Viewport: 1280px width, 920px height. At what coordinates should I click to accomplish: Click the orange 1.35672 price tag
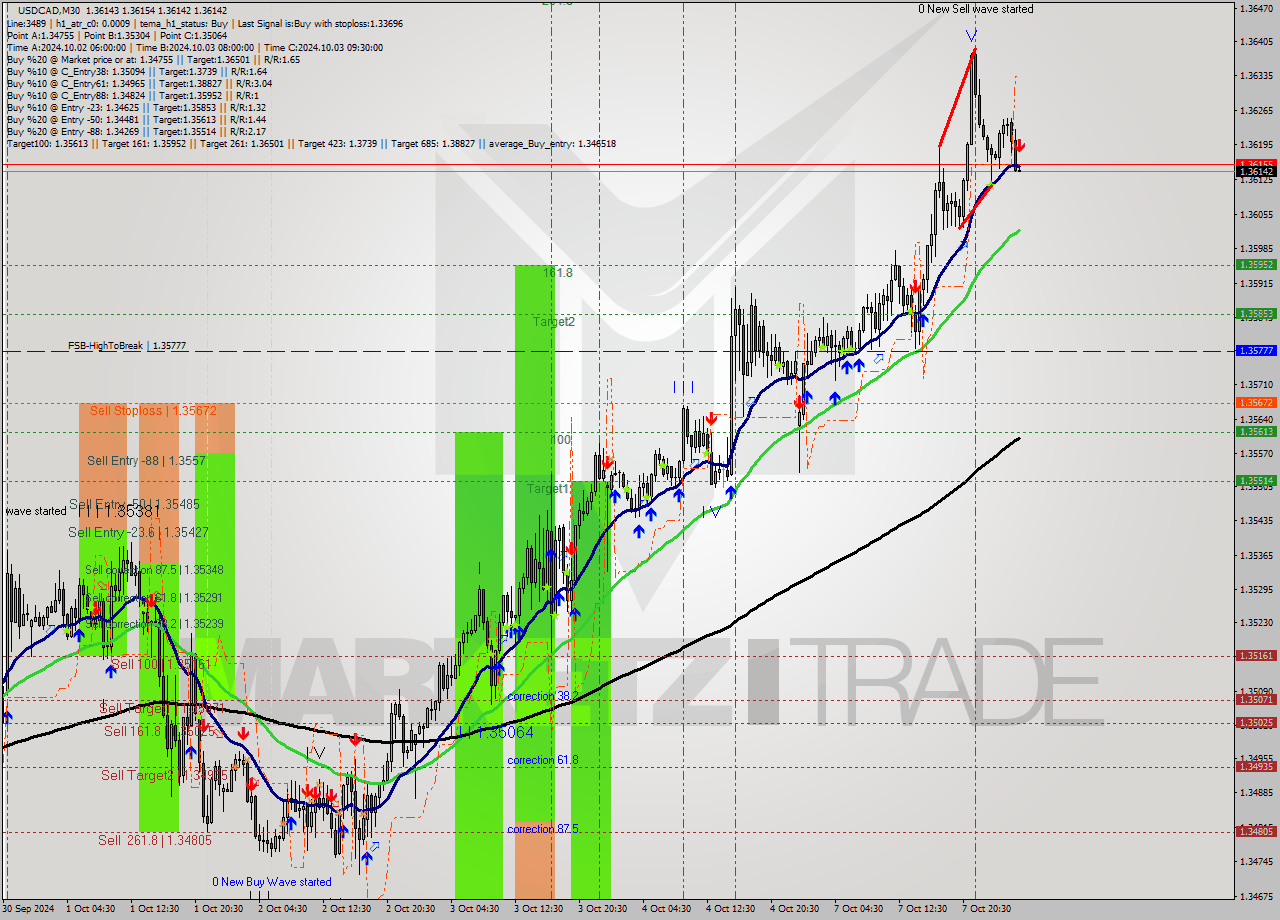(x=1256, y=403)
